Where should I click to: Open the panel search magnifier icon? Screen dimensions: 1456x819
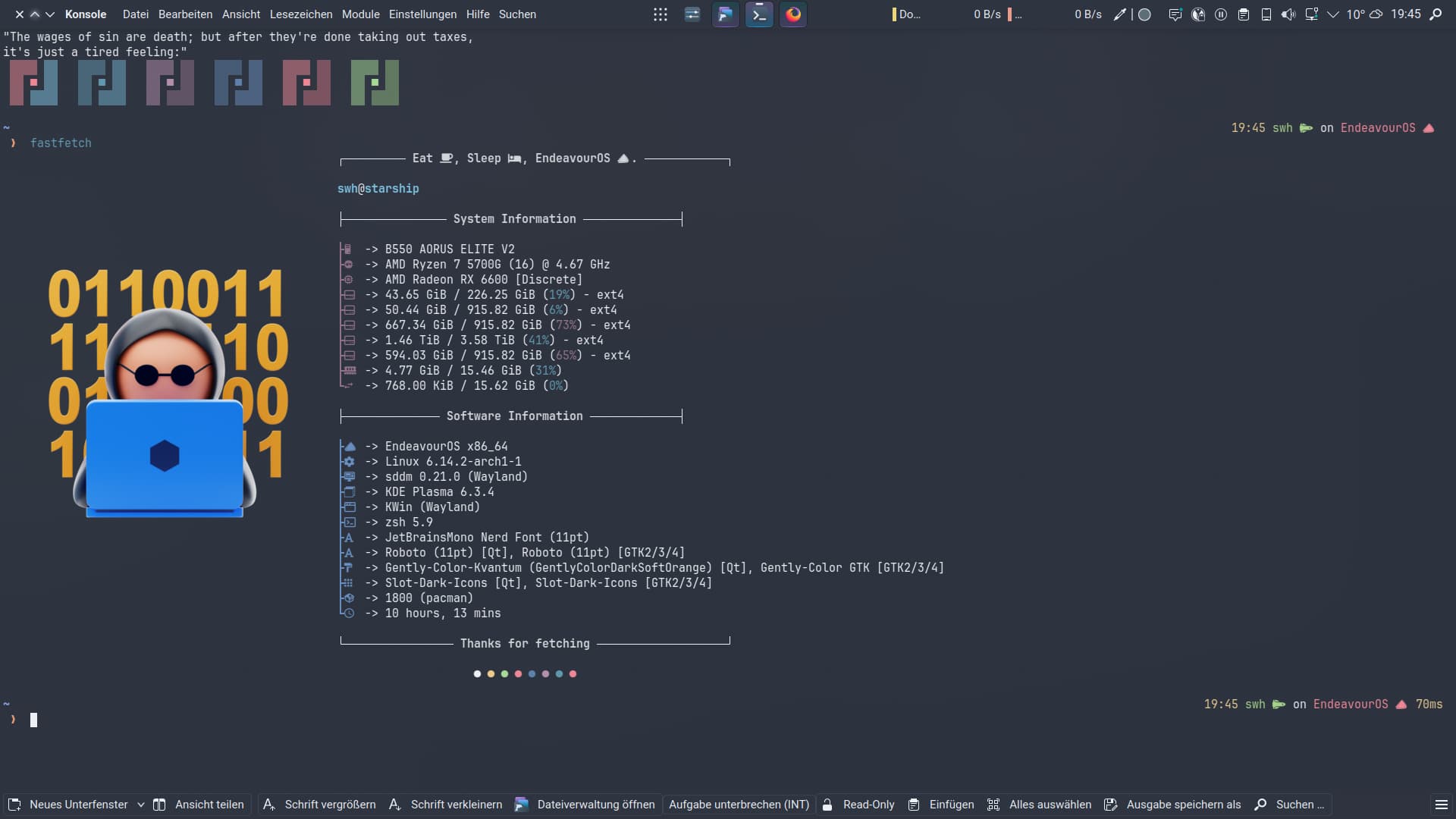(1436, 14)
